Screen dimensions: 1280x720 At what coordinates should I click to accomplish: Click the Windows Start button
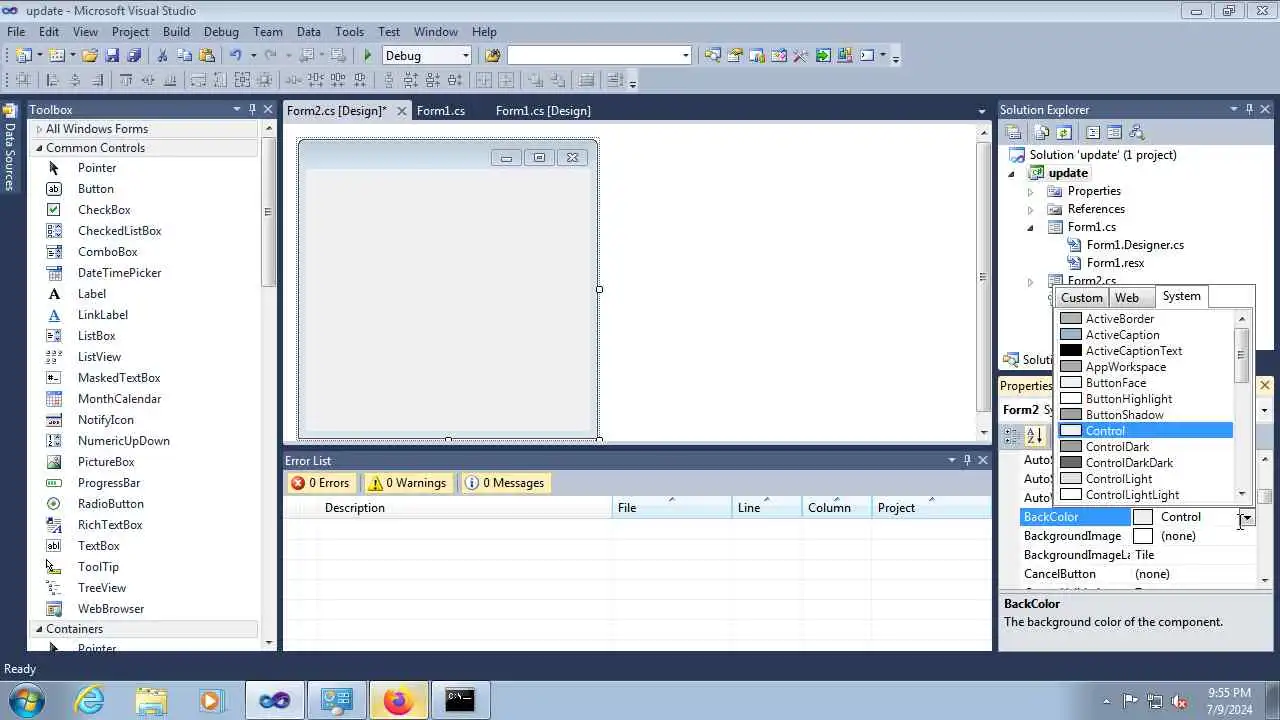click(x=25, y=701)
